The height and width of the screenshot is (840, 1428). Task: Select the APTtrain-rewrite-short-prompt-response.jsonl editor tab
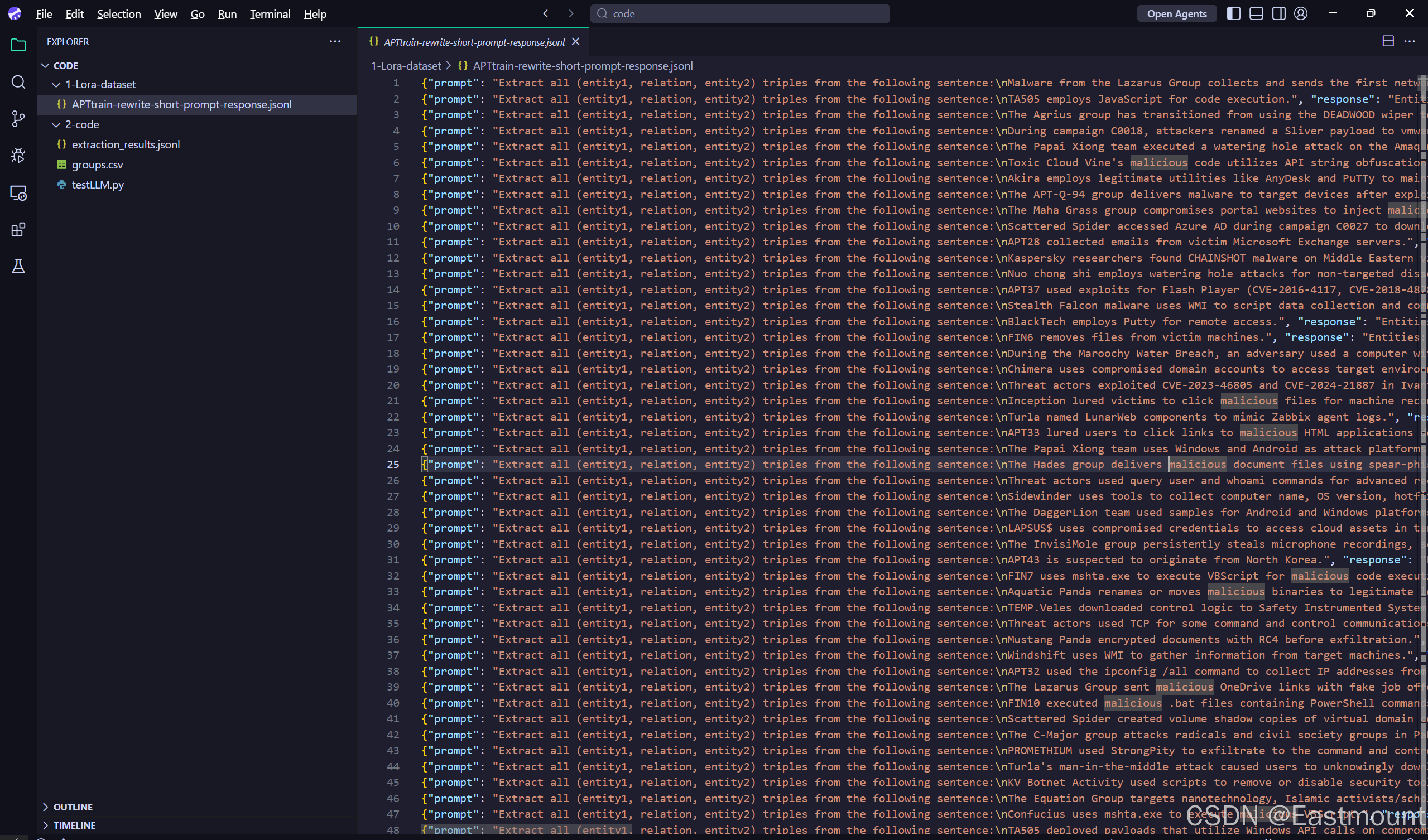click(474, 42)
